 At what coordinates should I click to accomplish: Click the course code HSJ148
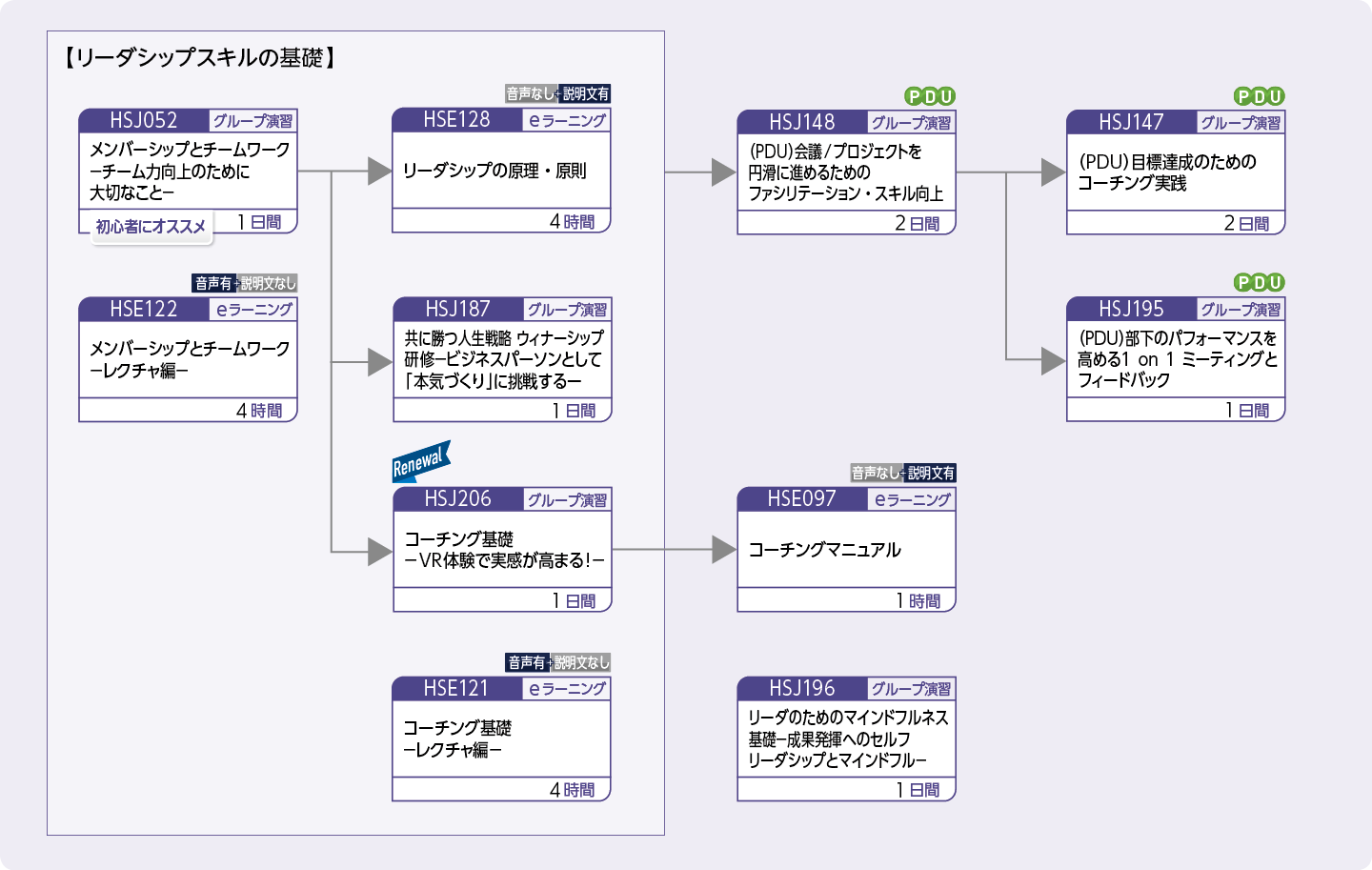802,122
